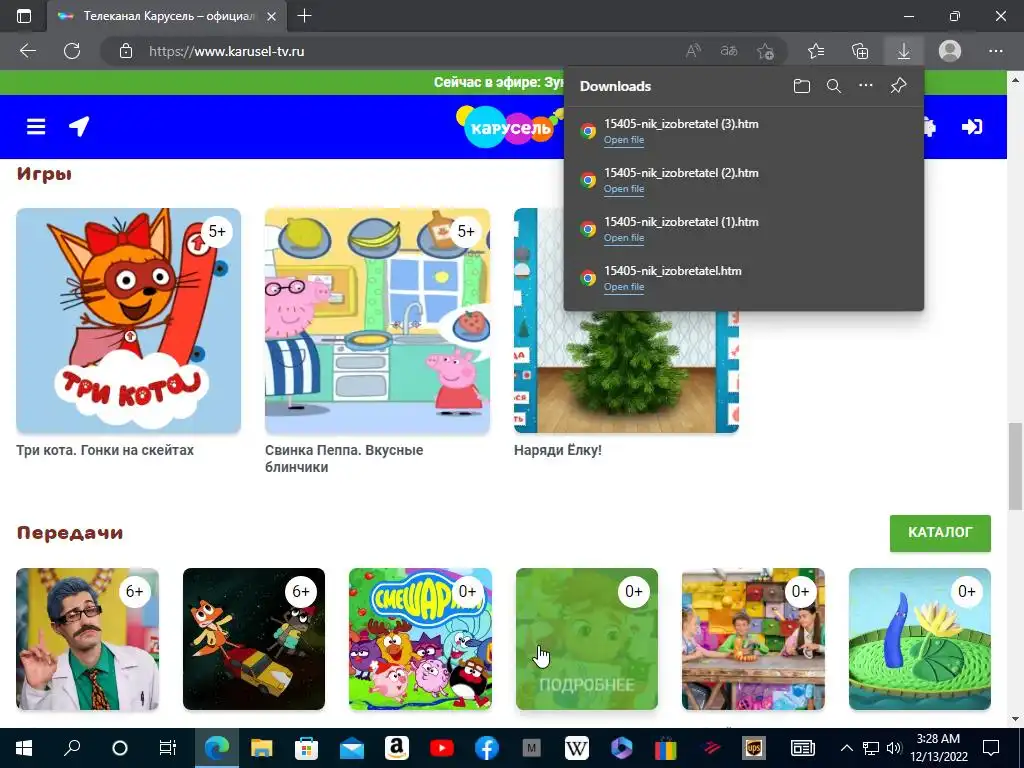The width and height of the screenshot is (1024, 768).
Task: Open file 15405-nik_izobretatel (1).htm link
Action: coord(624,238)
